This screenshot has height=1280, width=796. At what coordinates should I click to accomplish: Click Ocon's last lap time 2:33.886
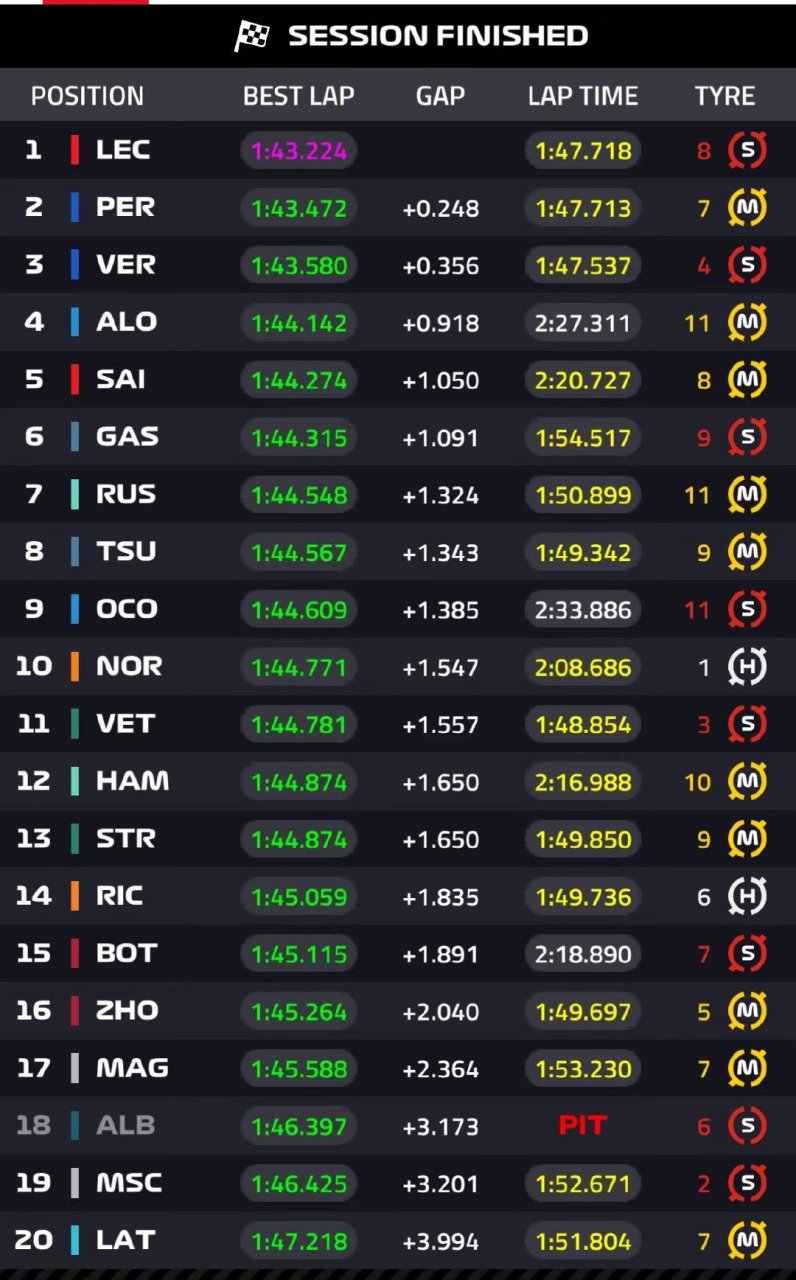(x=583, y=610)
